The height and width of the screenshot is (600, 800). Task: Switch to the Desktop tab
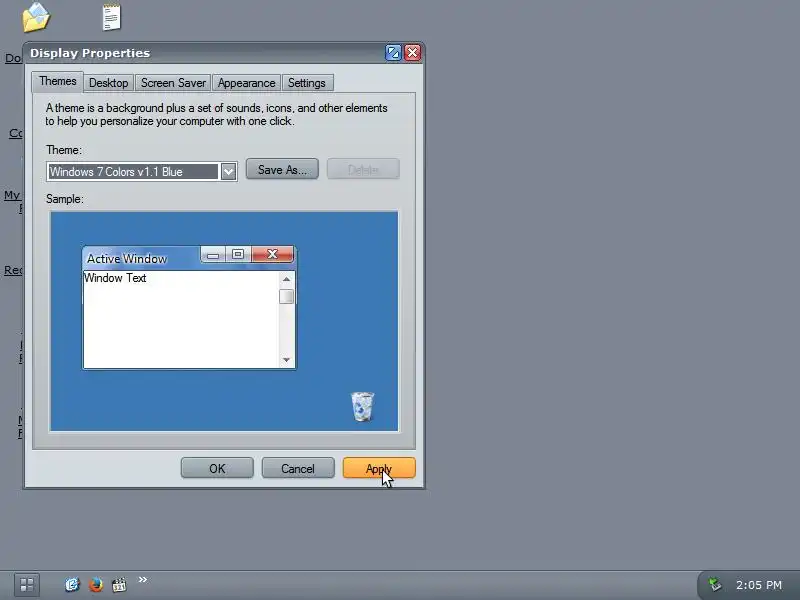[109, 83]
